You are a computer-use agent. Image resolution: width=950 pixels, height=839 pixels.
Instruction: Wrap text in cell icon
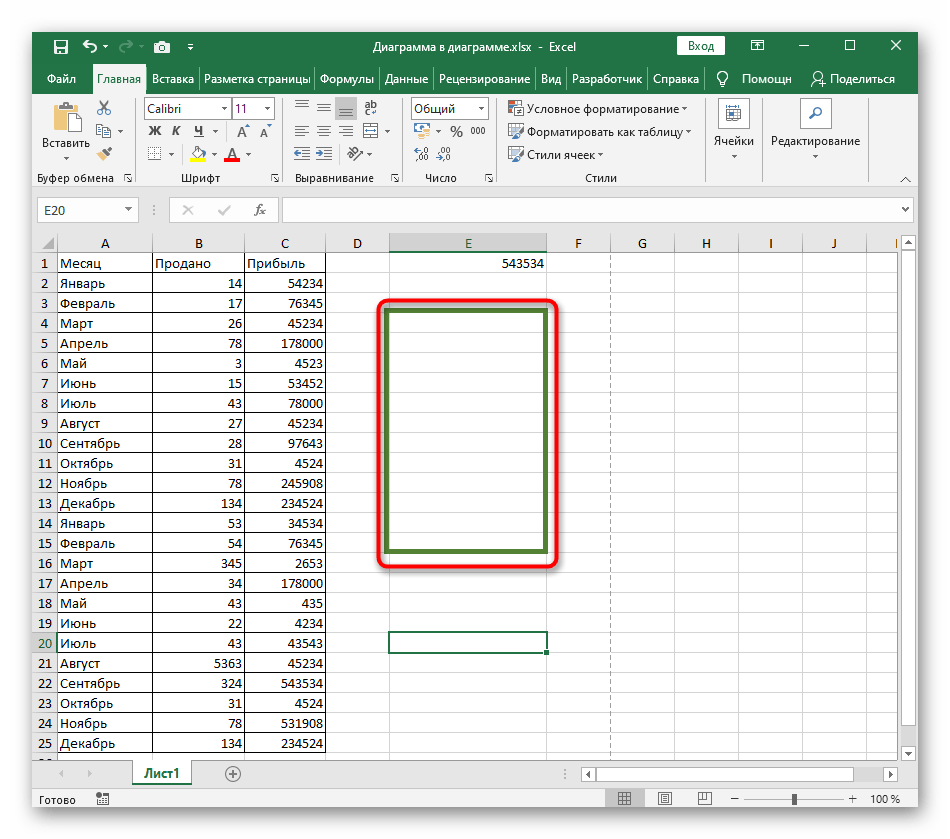[x=370, y=108]
